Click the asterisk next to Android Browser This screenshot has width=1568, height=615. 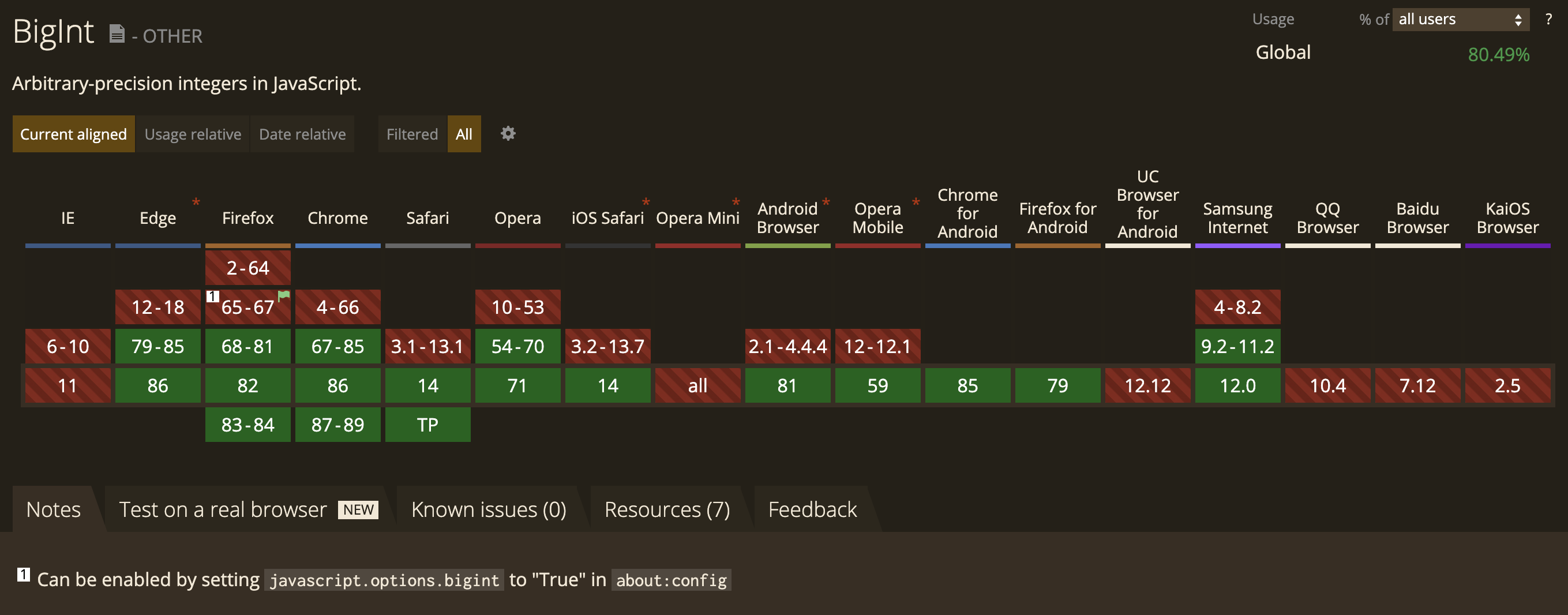click(826, 202)
